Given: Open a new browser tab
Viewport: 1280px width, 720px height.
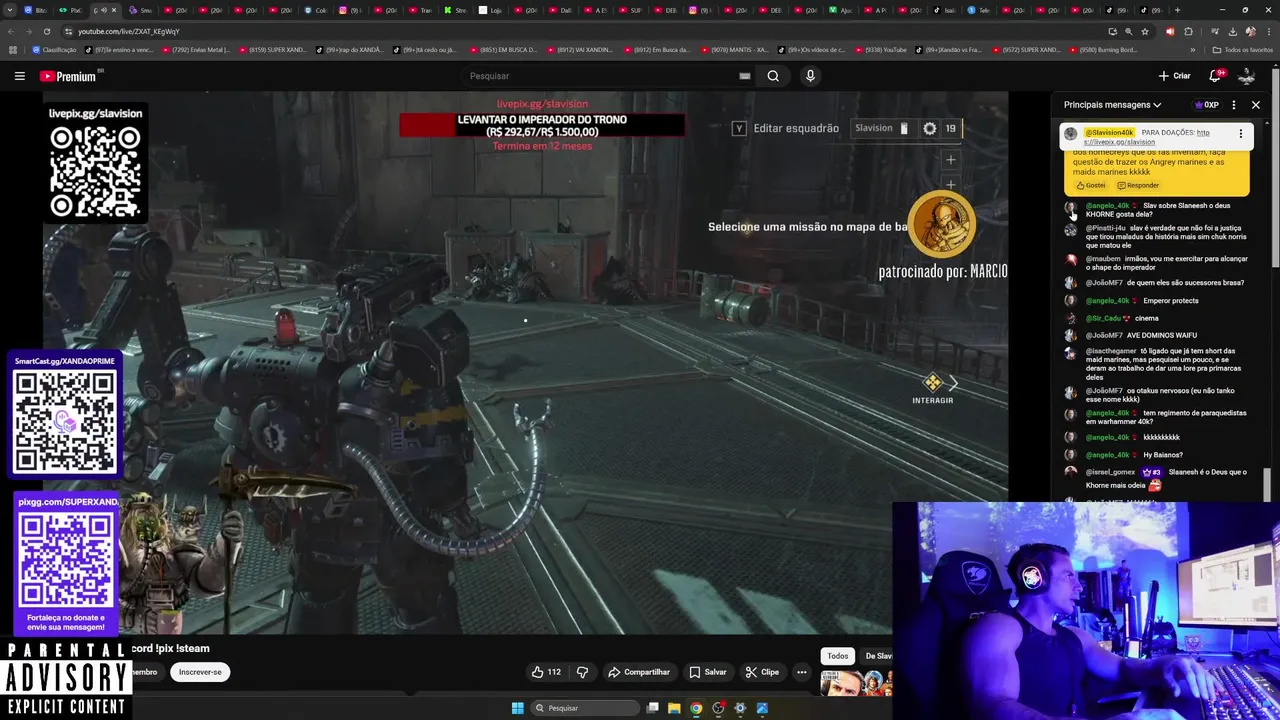Looking at the screenshot, I should pos(1177,10).
